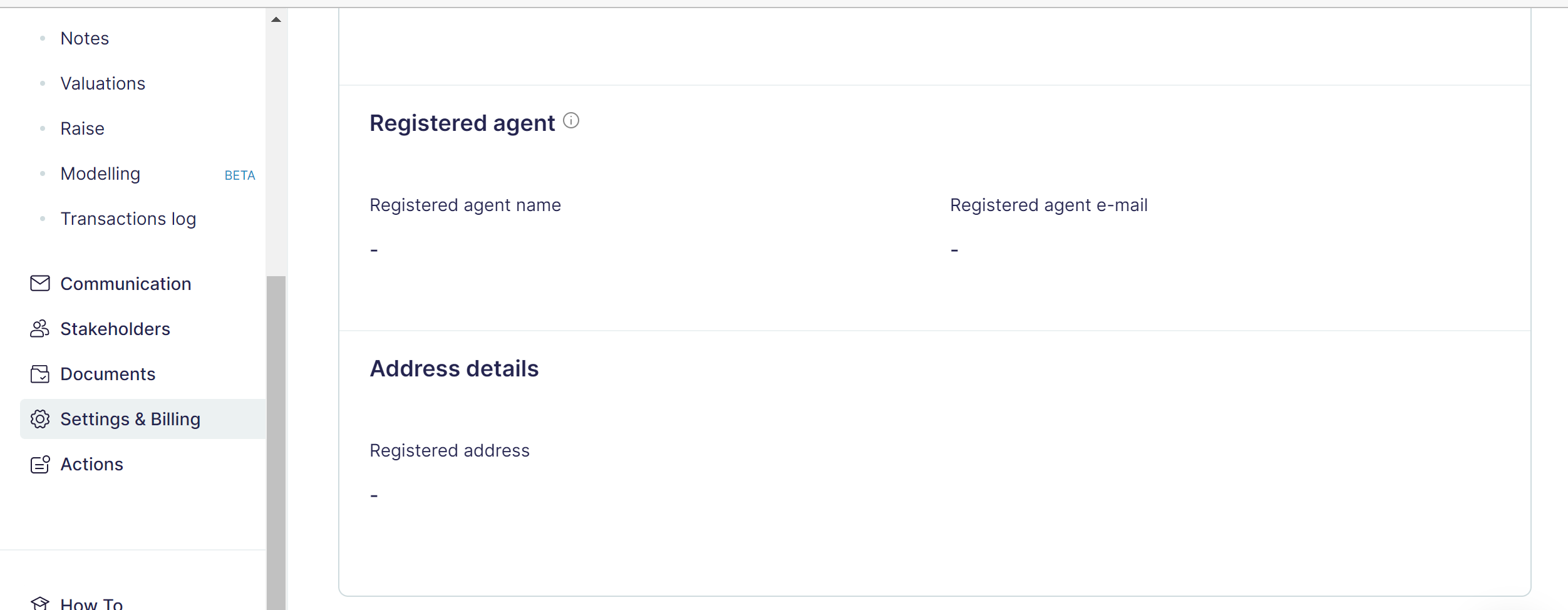Click the Documents folder icon
Screen dimensions: 1568x610
click(x=40, y=374)
